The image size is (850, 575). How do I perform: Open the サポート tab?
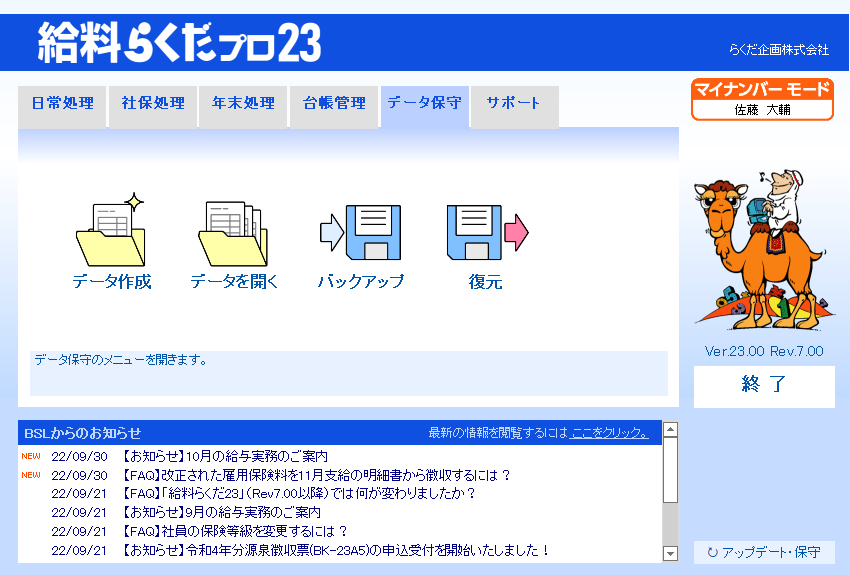[x=514, y=106]
